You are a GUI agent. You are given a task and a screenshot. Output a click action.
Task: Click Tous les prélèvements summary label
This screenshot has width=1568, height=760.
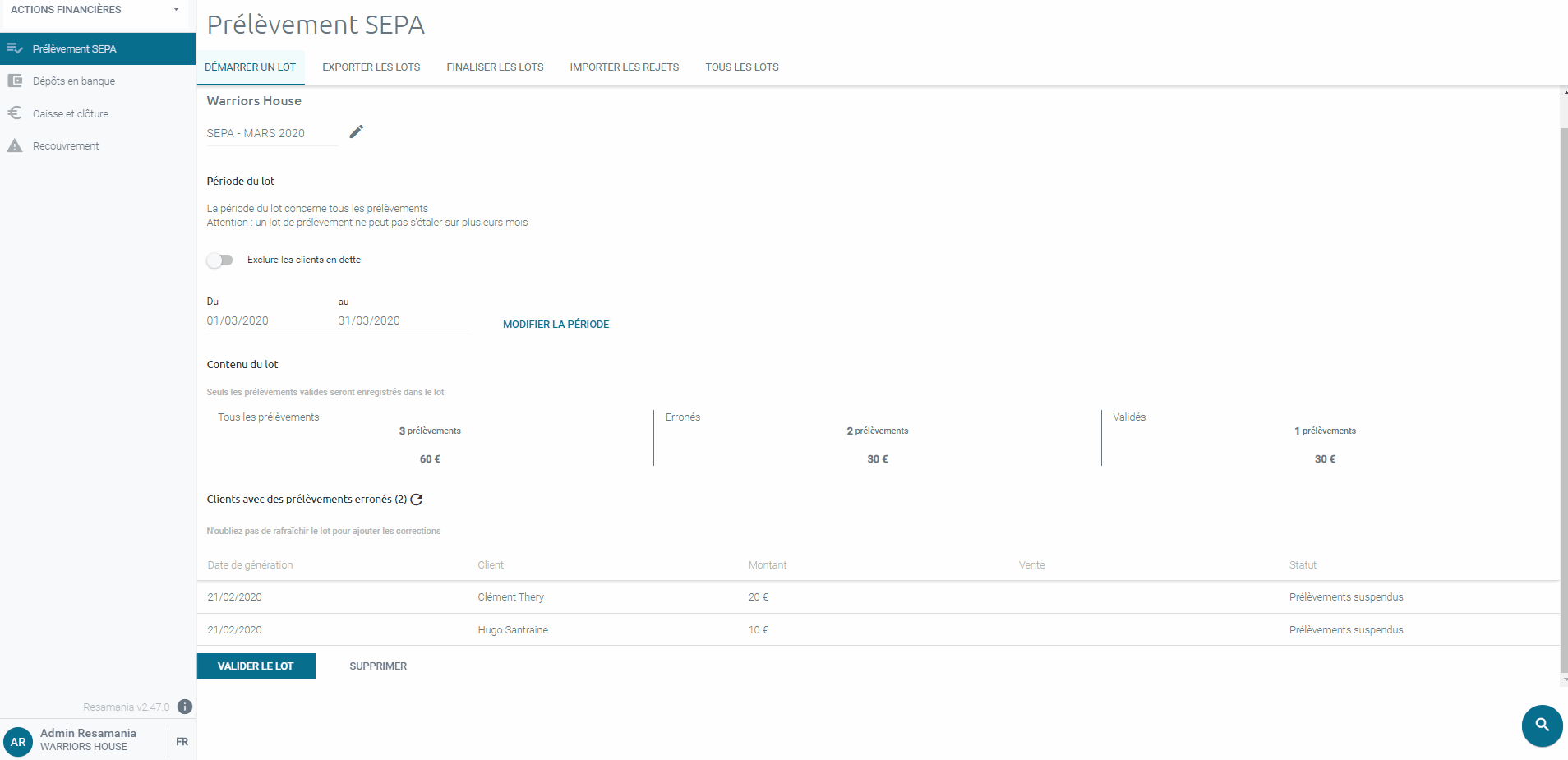268,417
